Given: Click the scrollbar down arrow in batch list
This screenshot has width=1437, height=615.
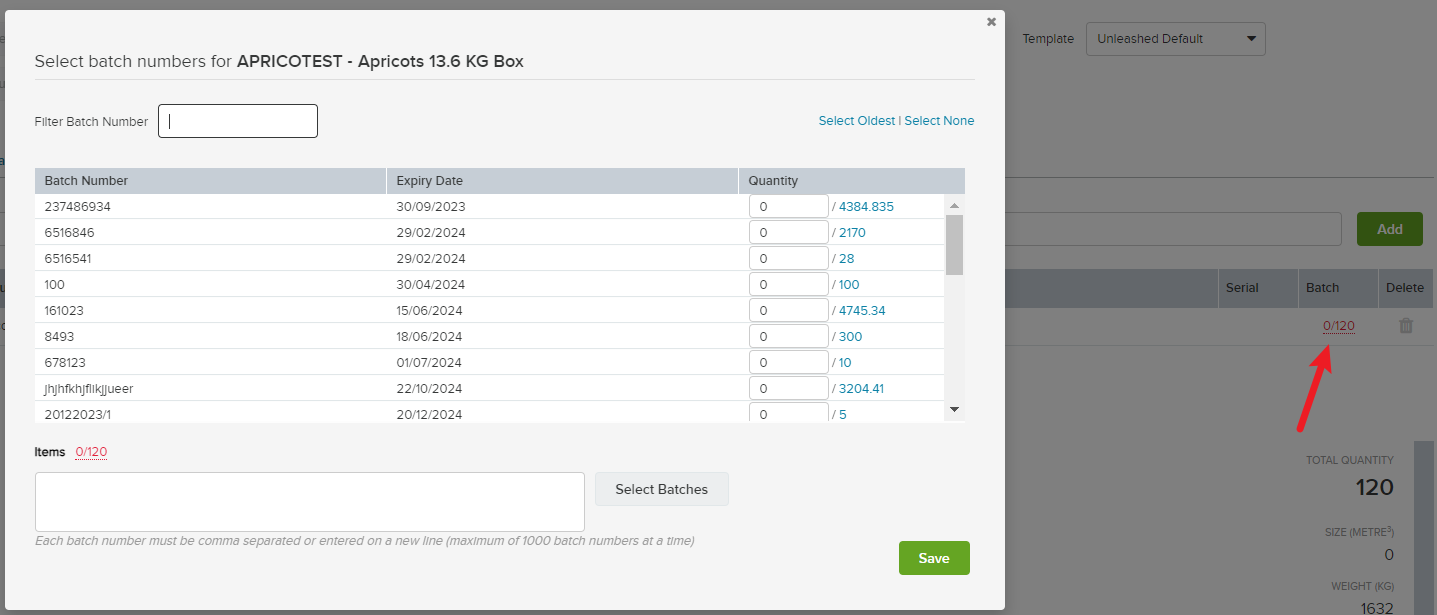Looking at the screenshot, I should pyautogui.click(x=954, y=409).
